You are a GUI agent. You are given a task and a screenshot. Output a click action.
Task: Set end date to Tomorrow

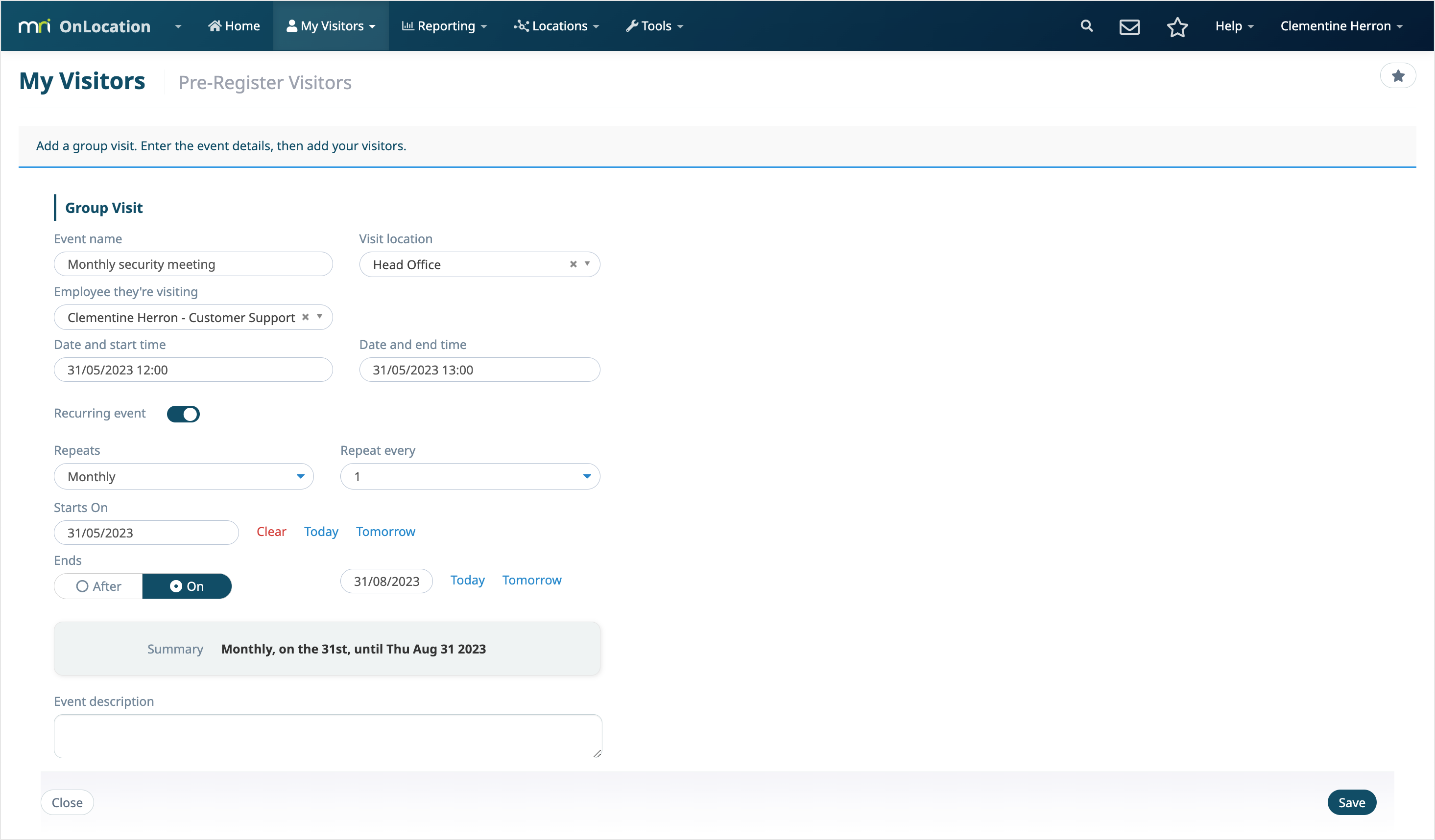532,580
